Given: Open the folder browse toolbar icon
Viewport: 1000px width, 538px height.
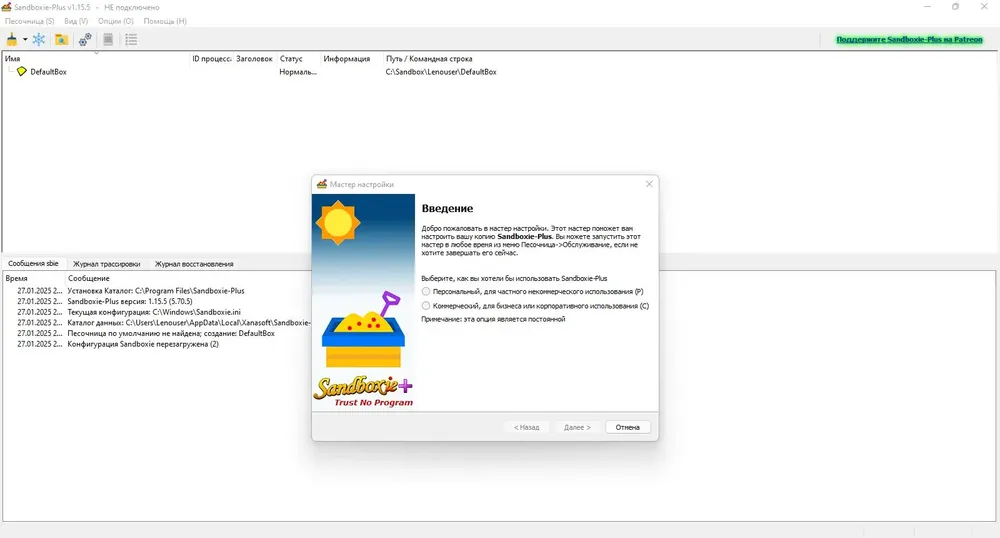Looking at the screenshot, I should [61, 40].
